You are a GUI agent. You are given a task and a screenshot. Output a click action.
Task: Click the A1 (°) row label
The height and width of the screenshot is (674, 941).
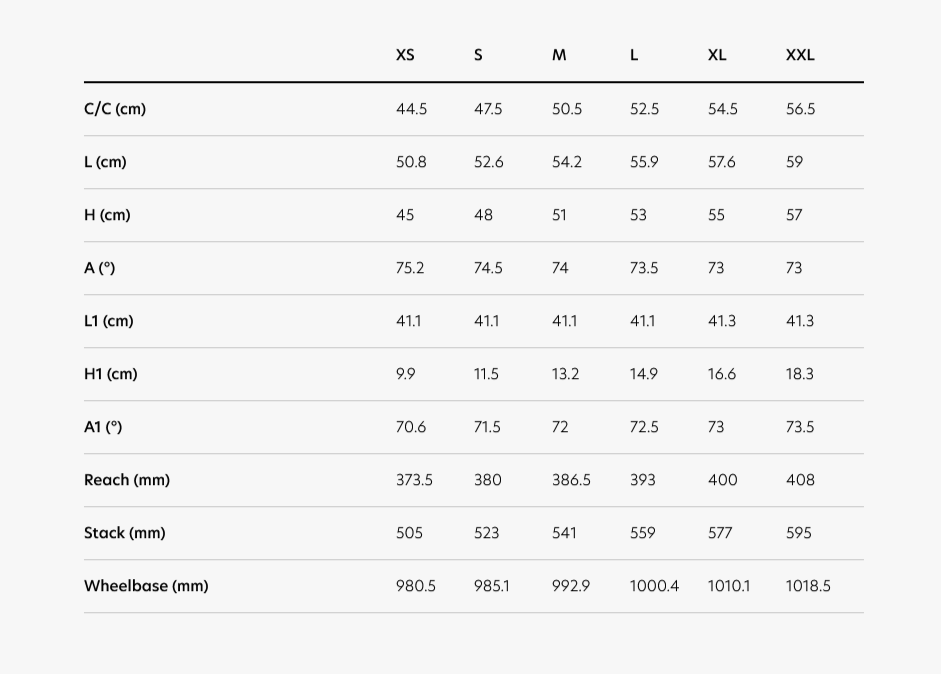point(103,427)
